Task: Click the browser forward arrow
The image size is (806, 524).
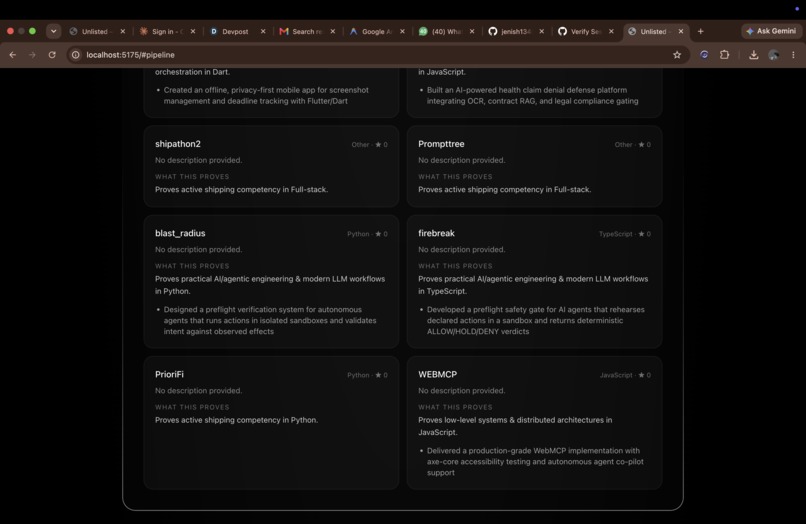Action: click(32, 55)
